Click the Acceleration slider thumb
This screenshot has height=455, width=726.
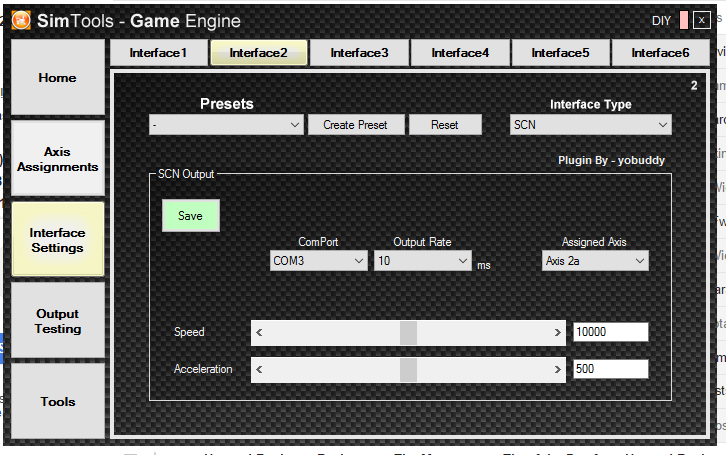coord(408,369)
